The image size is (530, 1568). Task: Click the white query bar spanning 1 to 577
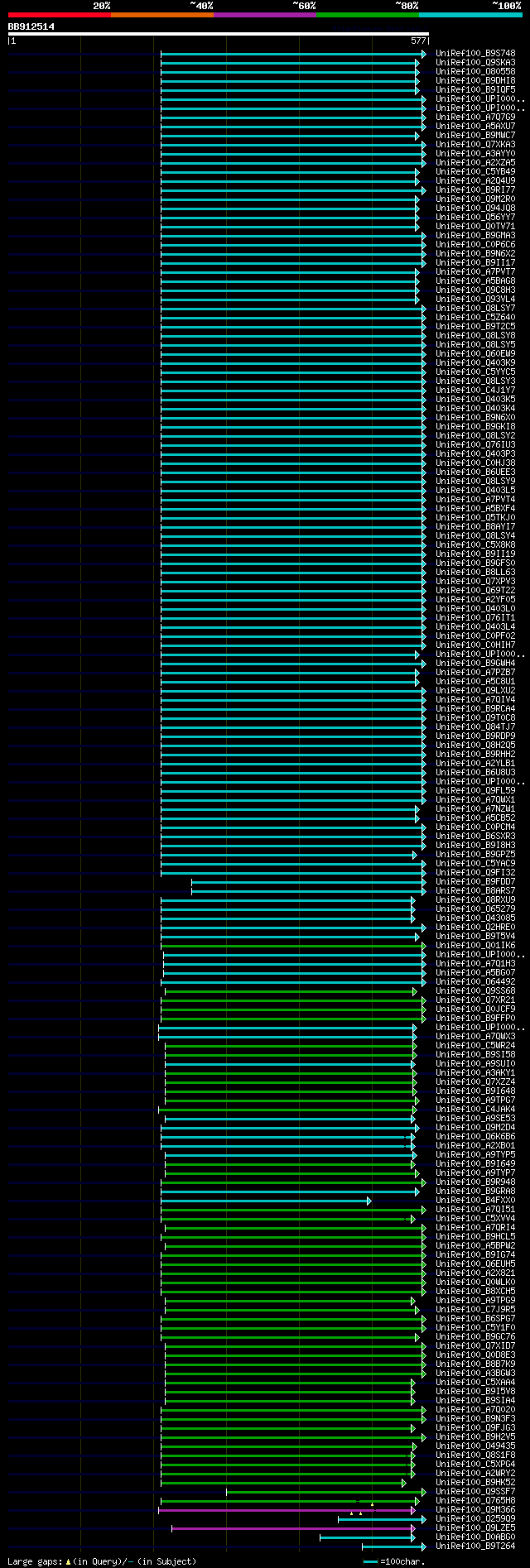click(x=218, y=34)
